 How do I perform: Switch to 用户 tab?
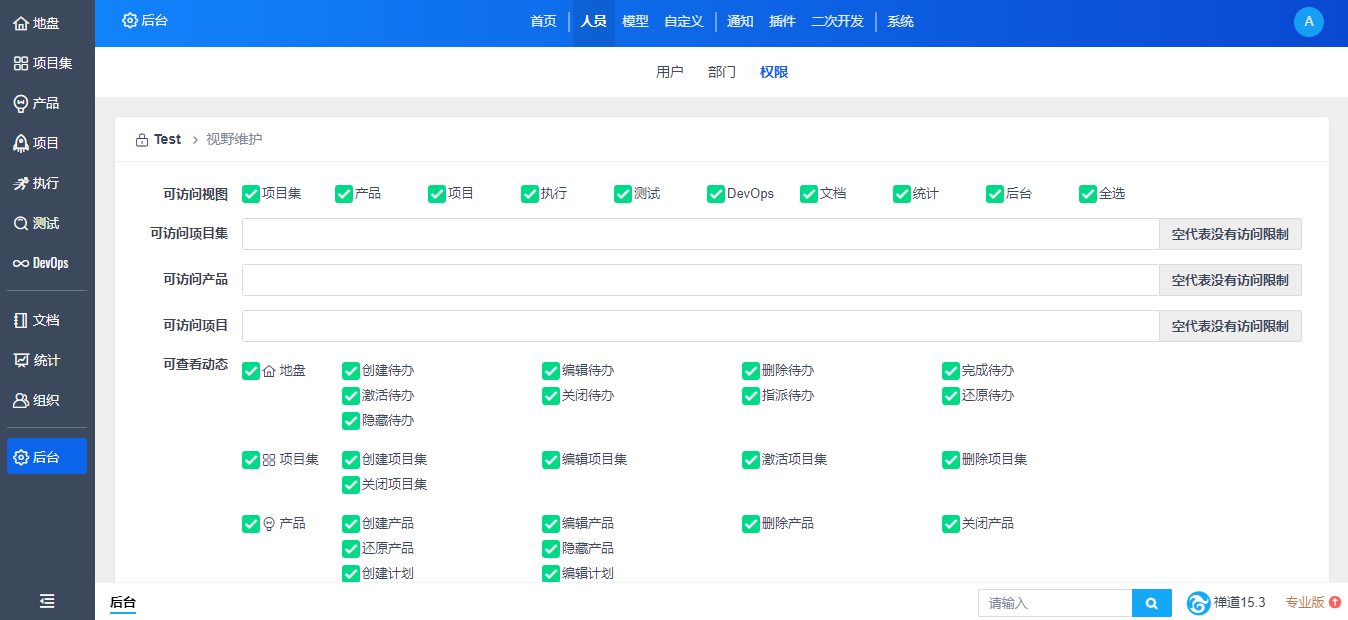tap(669, 72)
